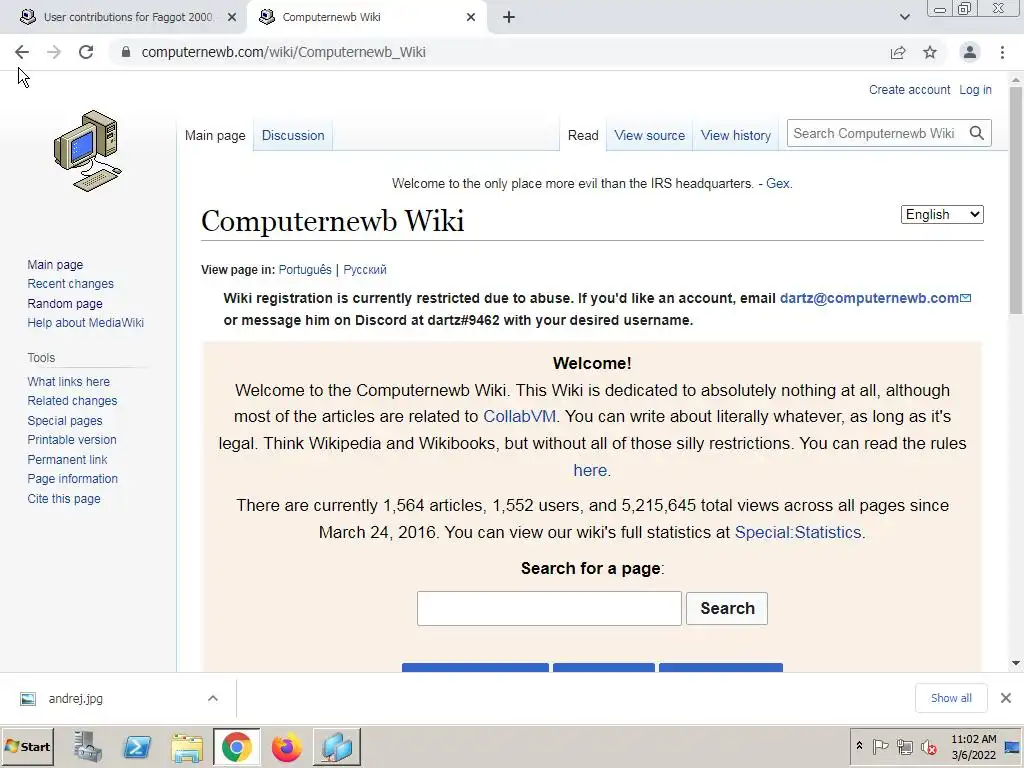Open Recent changes in the sidebar

pyautogui.click(x=71, y=284)
